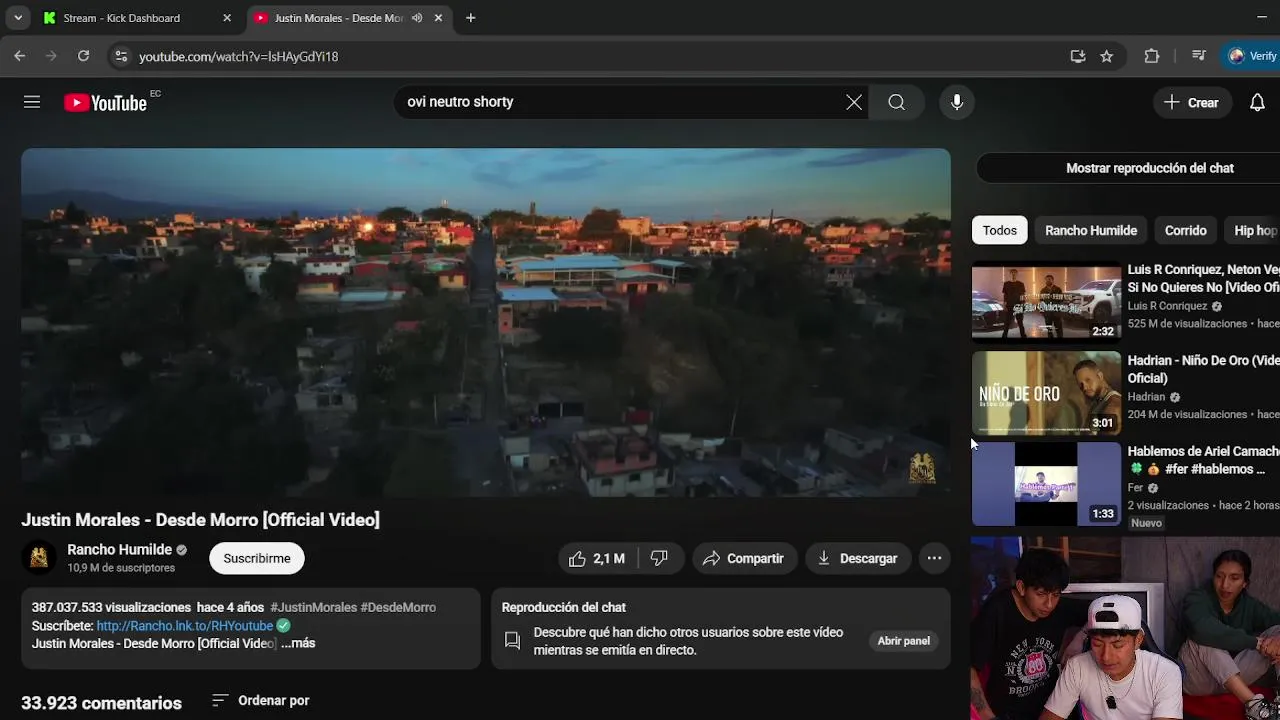
Task: Bookmark this page with star icon
Action: tap(1107, 57)
